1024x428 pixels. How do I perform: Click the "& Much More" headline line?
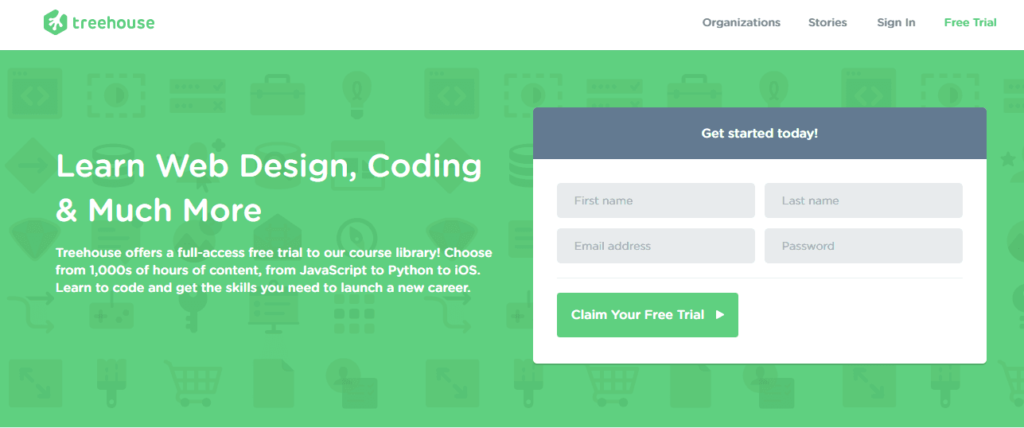159,210
